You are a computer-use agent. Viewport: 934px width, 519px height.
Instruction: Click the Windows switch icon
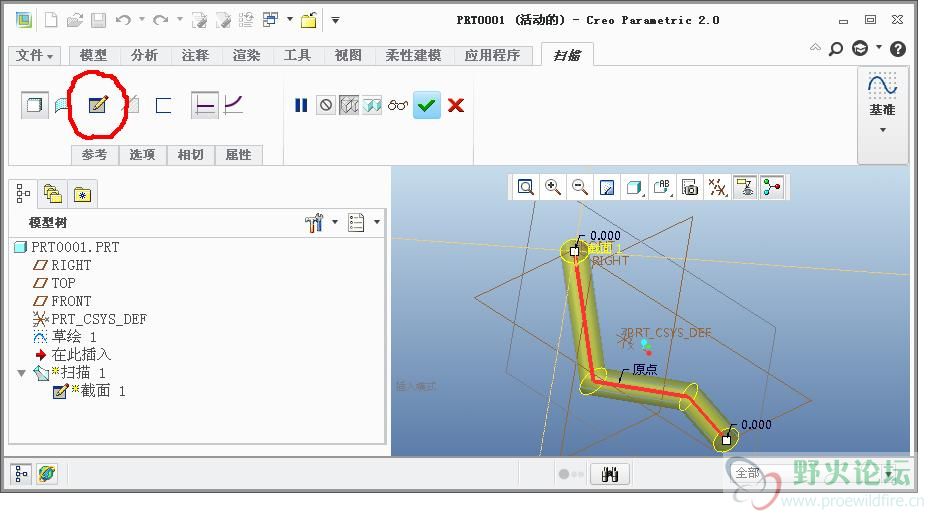(x=270, y=20)
